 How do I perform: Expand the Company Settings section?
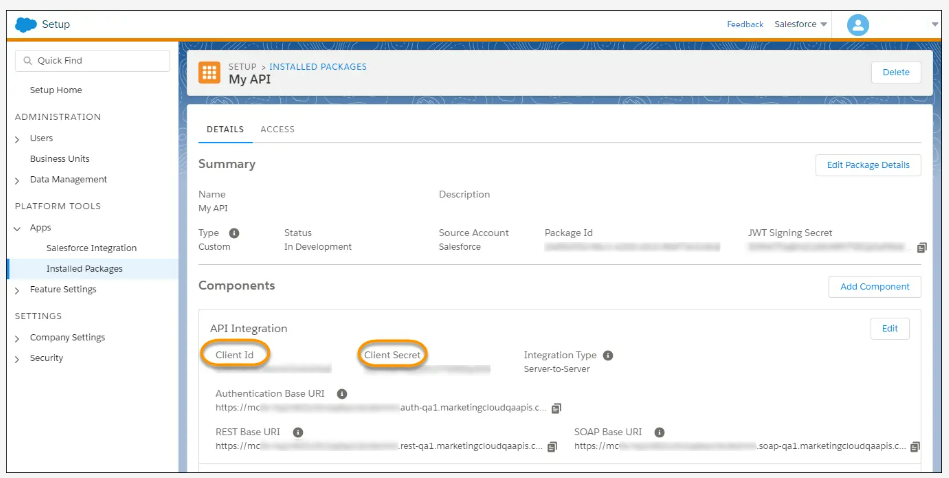(18, 338)
